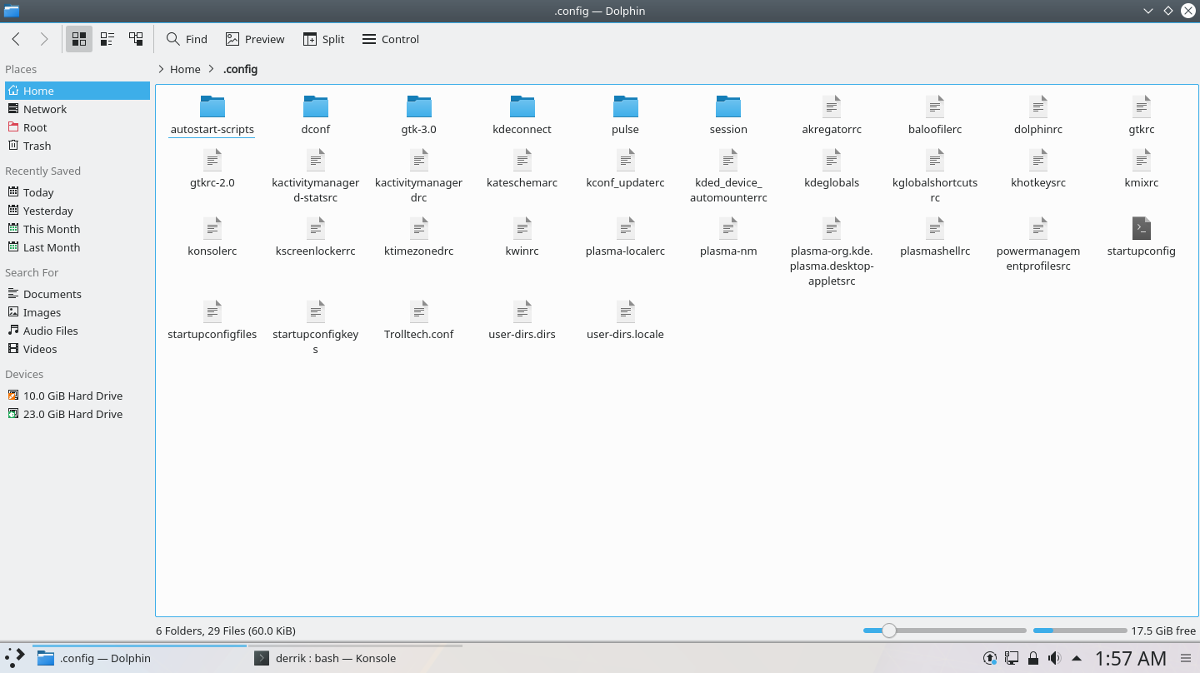
Task: Switch to Konsole window in taskbar
Action: click(x=325, y=658)
